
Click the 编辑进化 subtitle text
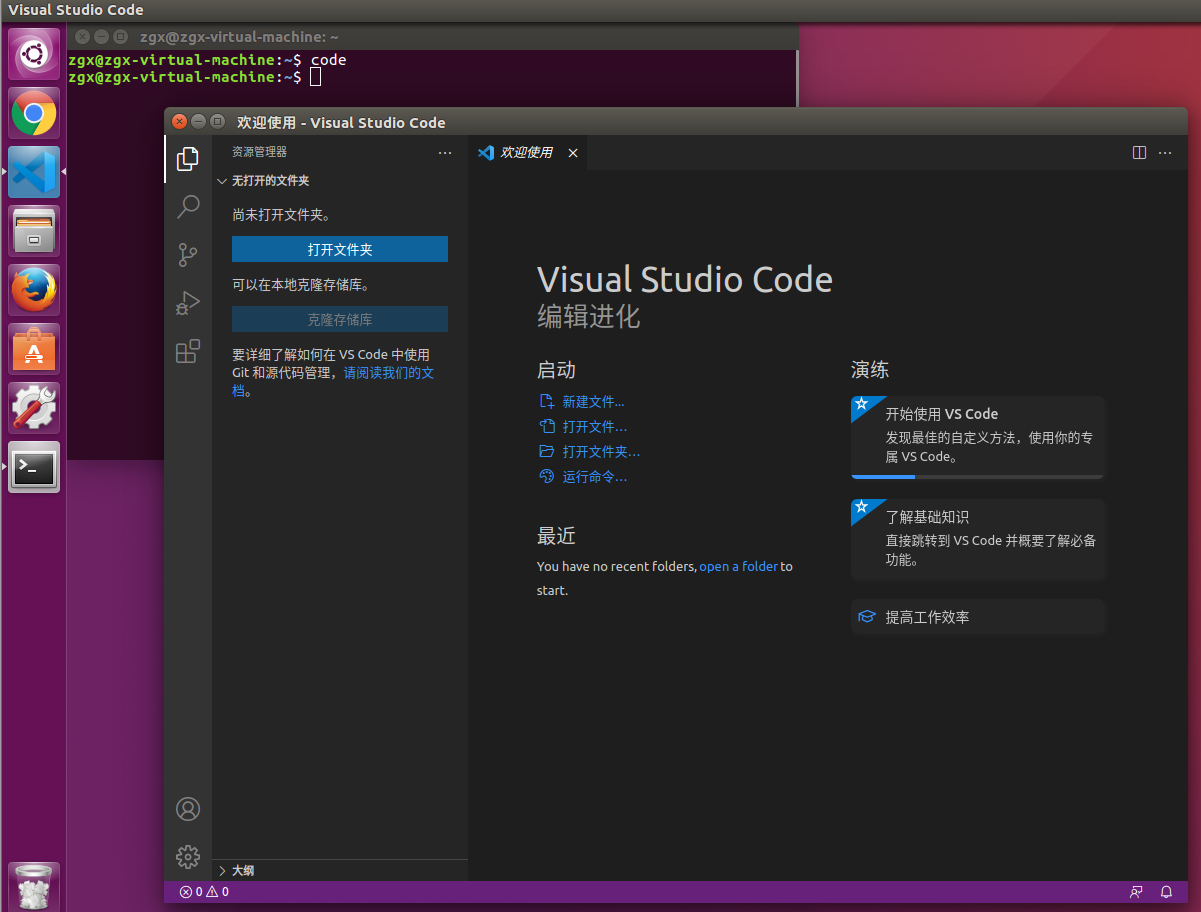click(x=588, y=316)
